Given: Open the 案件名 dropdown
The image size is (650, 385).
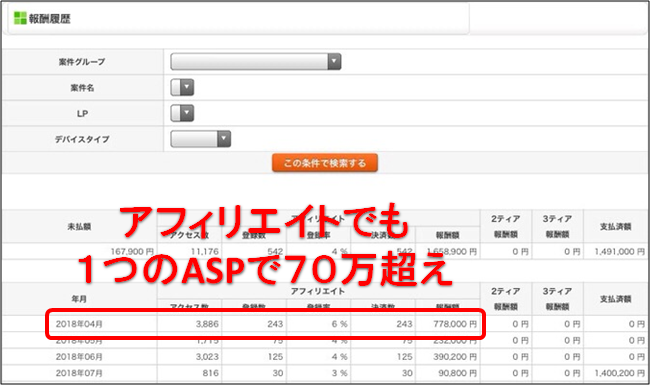Looking at the screenshot, I should [x=182, y=87].
